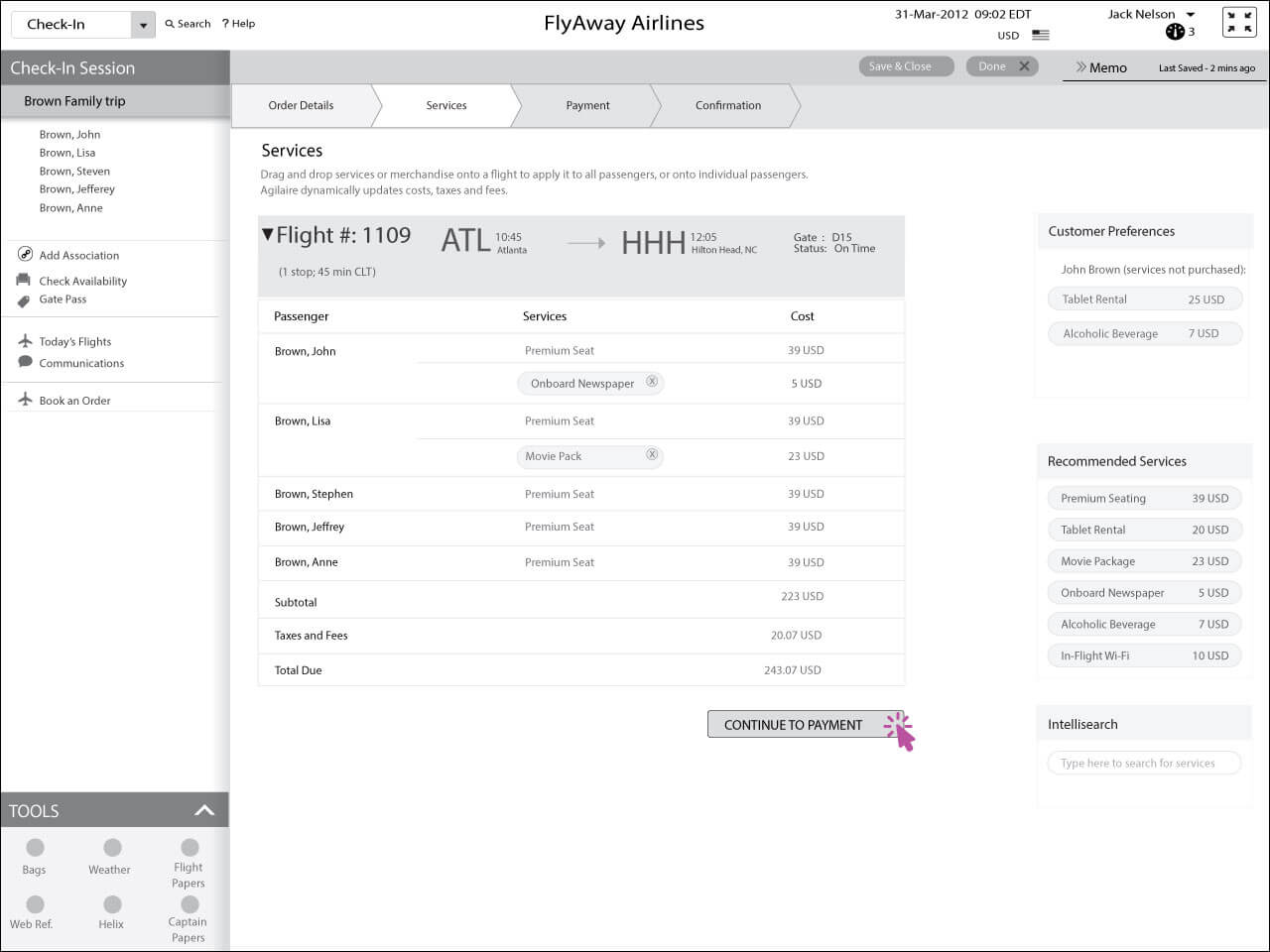Select the In-Flight Wi-Fi recommended service
1270x952 pixels.
1144,654
